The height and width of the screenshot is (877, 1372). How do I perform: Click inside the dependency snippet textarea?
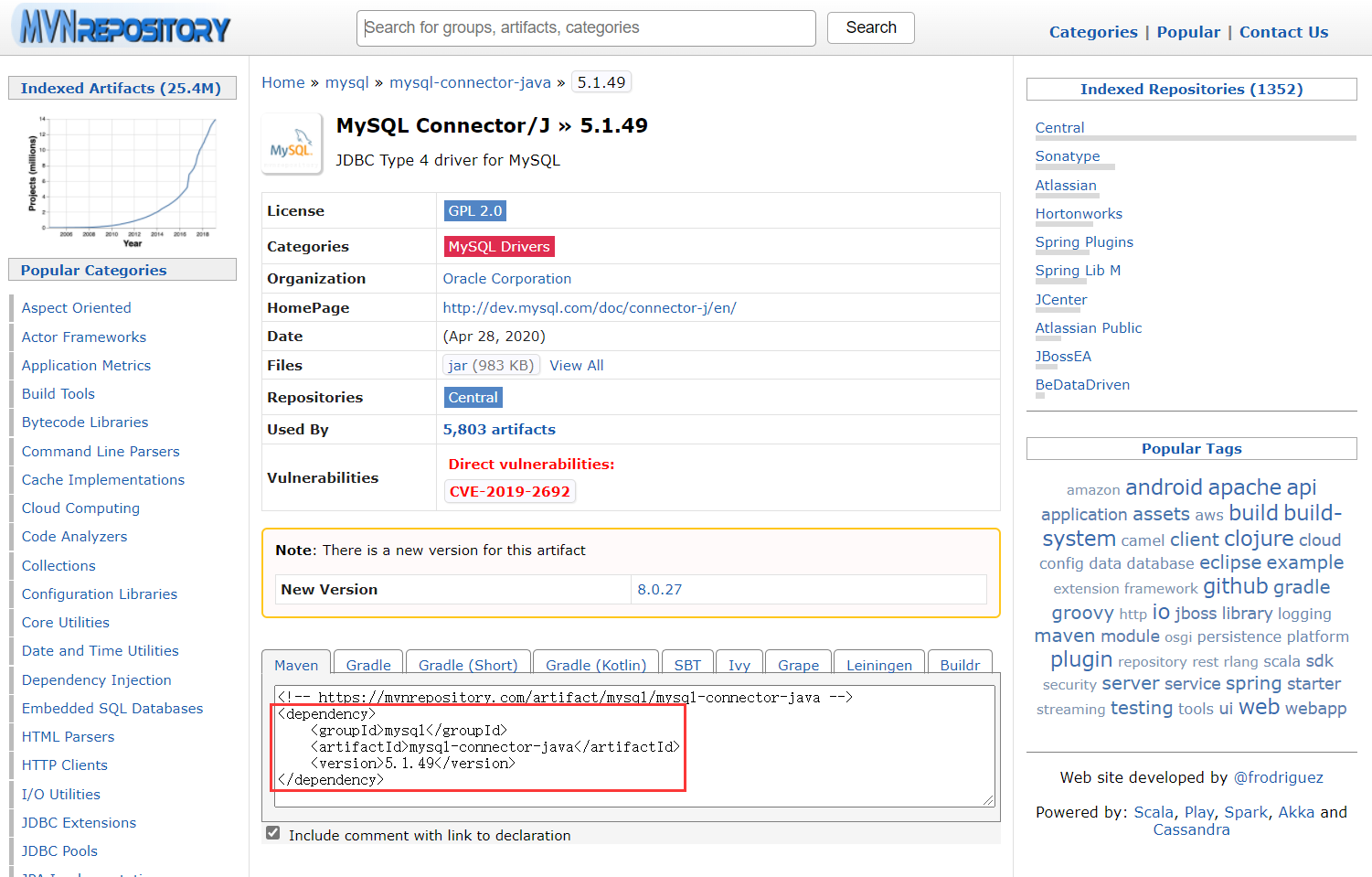pos(634,746)
